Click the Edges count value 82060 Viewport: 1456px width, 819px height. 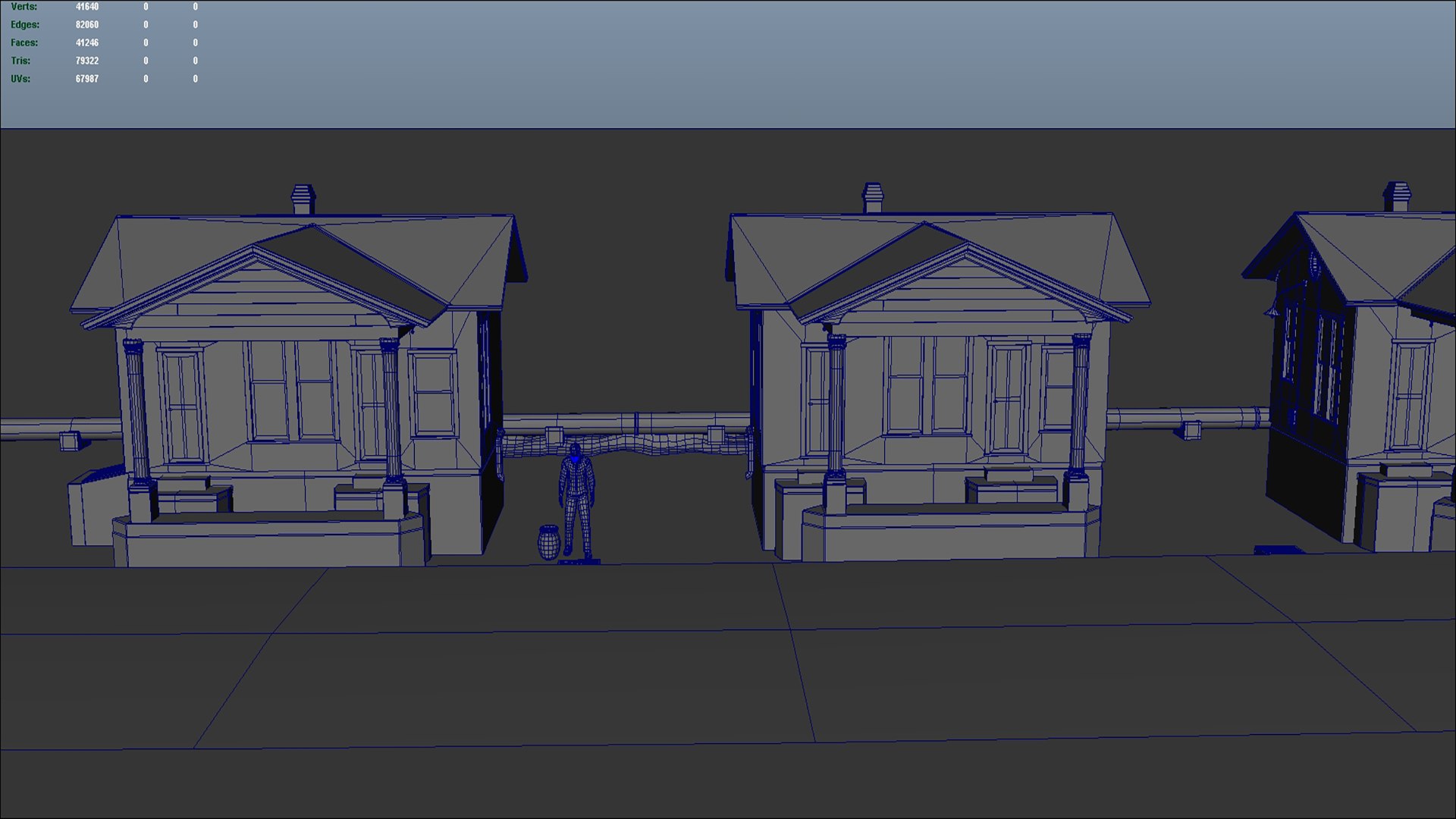(86, 25)
